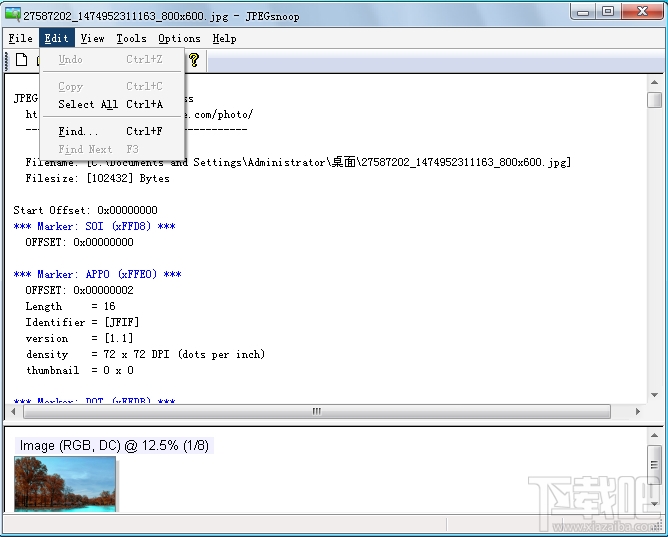The width and height of the screenshot is (668, 537).
Task: Click the yellow question mark Help icon
Action: click(194, 60)
